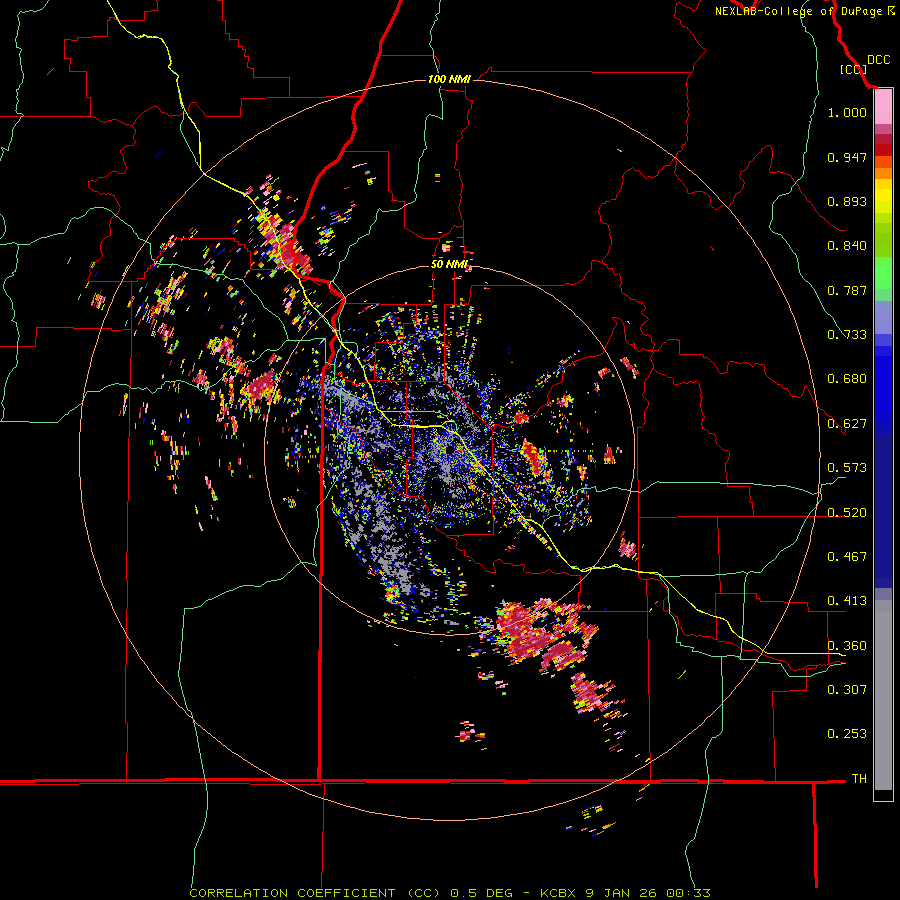Click the 0.307 legend value
900x900 pixels.
pyautogui.click(x=847, y=689)
